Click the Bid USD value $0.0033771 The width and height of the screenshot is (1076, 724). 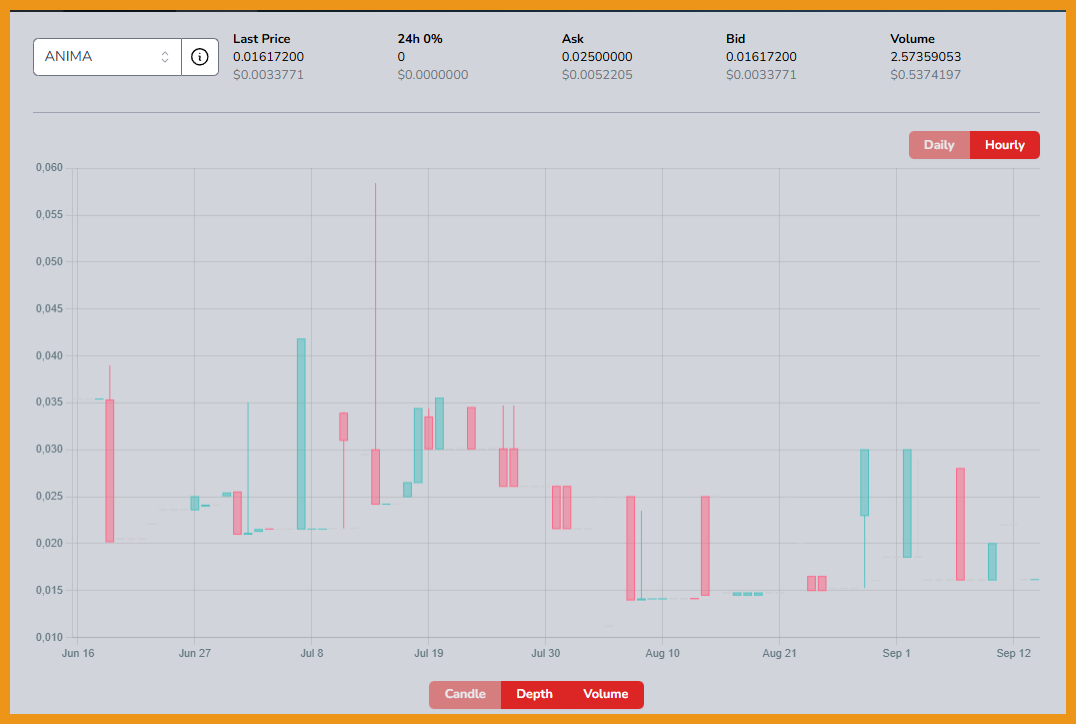761,75
